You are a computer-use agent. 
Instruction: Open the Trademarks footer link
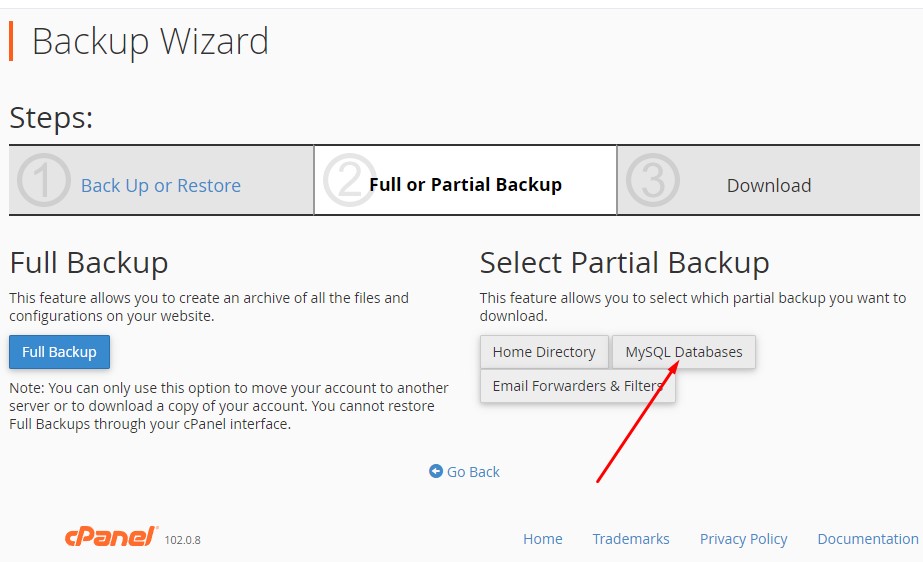click(x=630, y=539)
